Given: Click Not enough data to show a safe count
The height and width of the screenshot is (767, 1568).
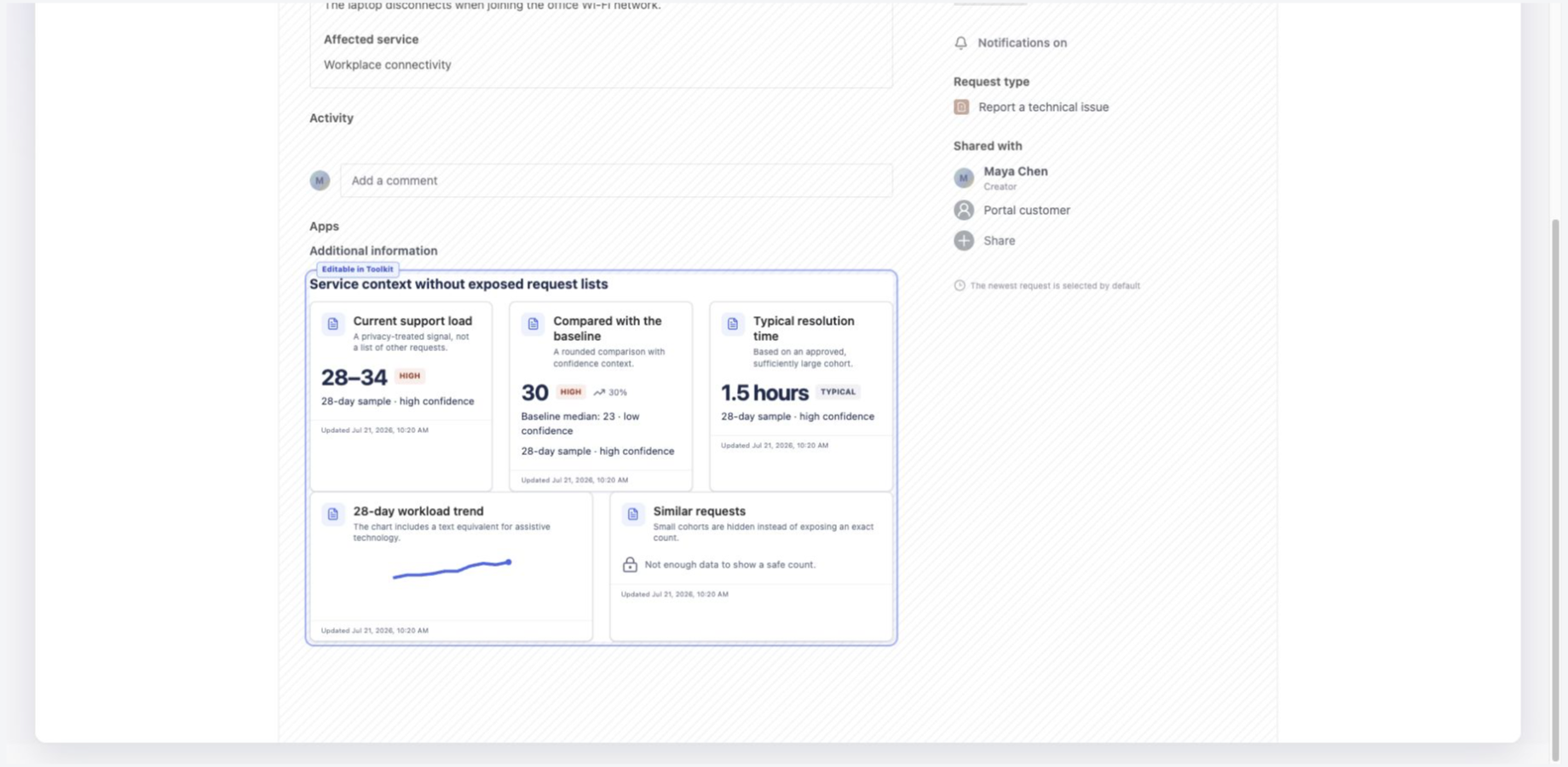Looking at the screenshot, I should pos(730,565).
